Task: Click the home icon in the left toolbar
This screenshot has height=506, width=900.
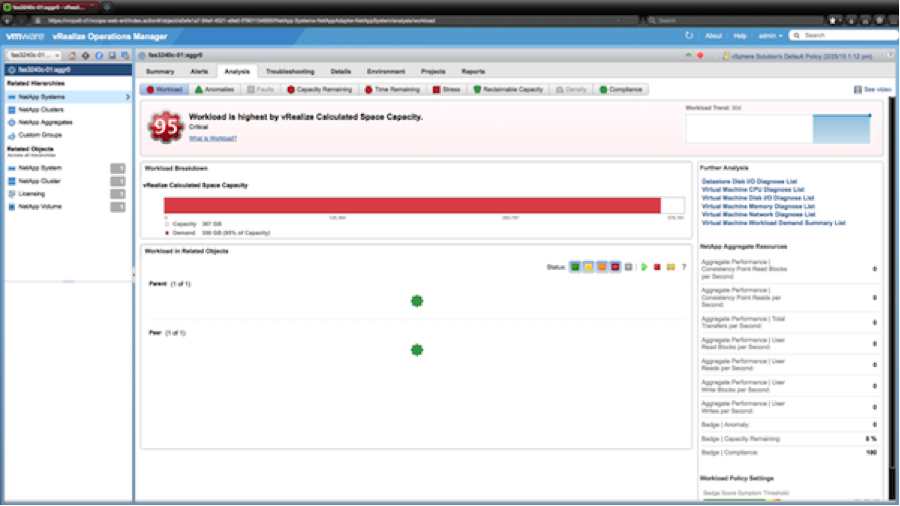Action: 72,56
